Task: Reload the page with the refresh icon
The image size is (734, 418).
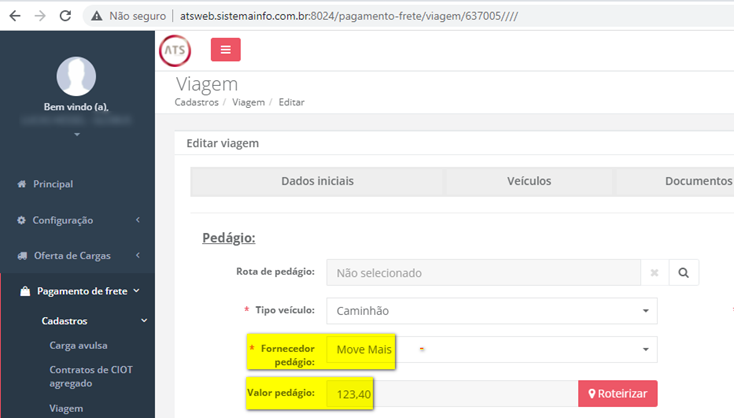Action: click(66, 16)
